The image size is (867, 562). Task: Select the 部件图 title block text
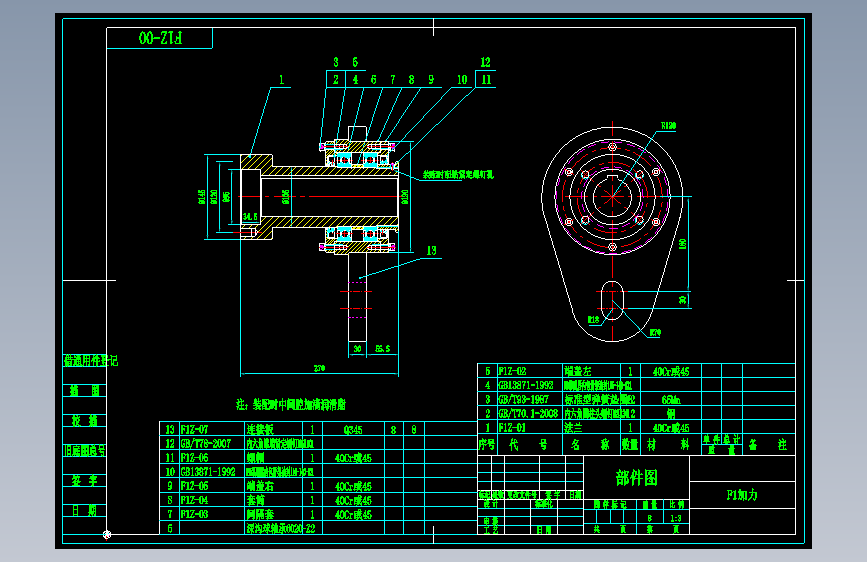click(636, 478)
